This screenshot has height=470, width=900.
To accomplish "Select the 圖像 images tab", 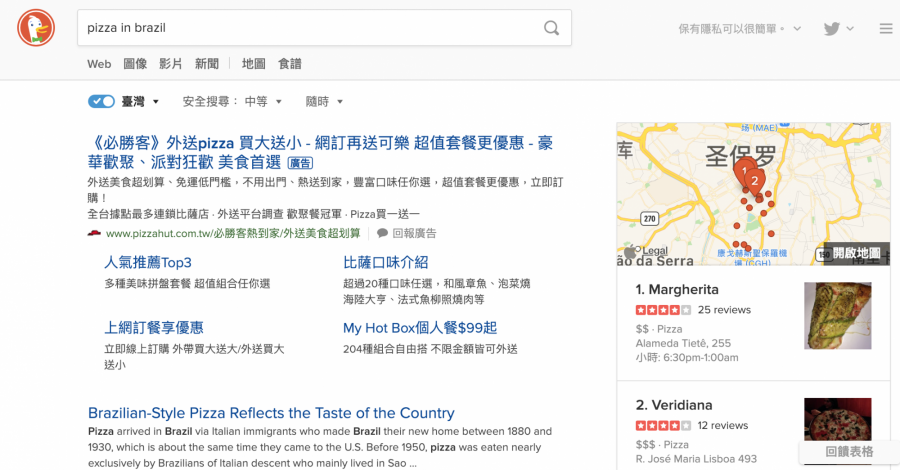I will (135, 64).
